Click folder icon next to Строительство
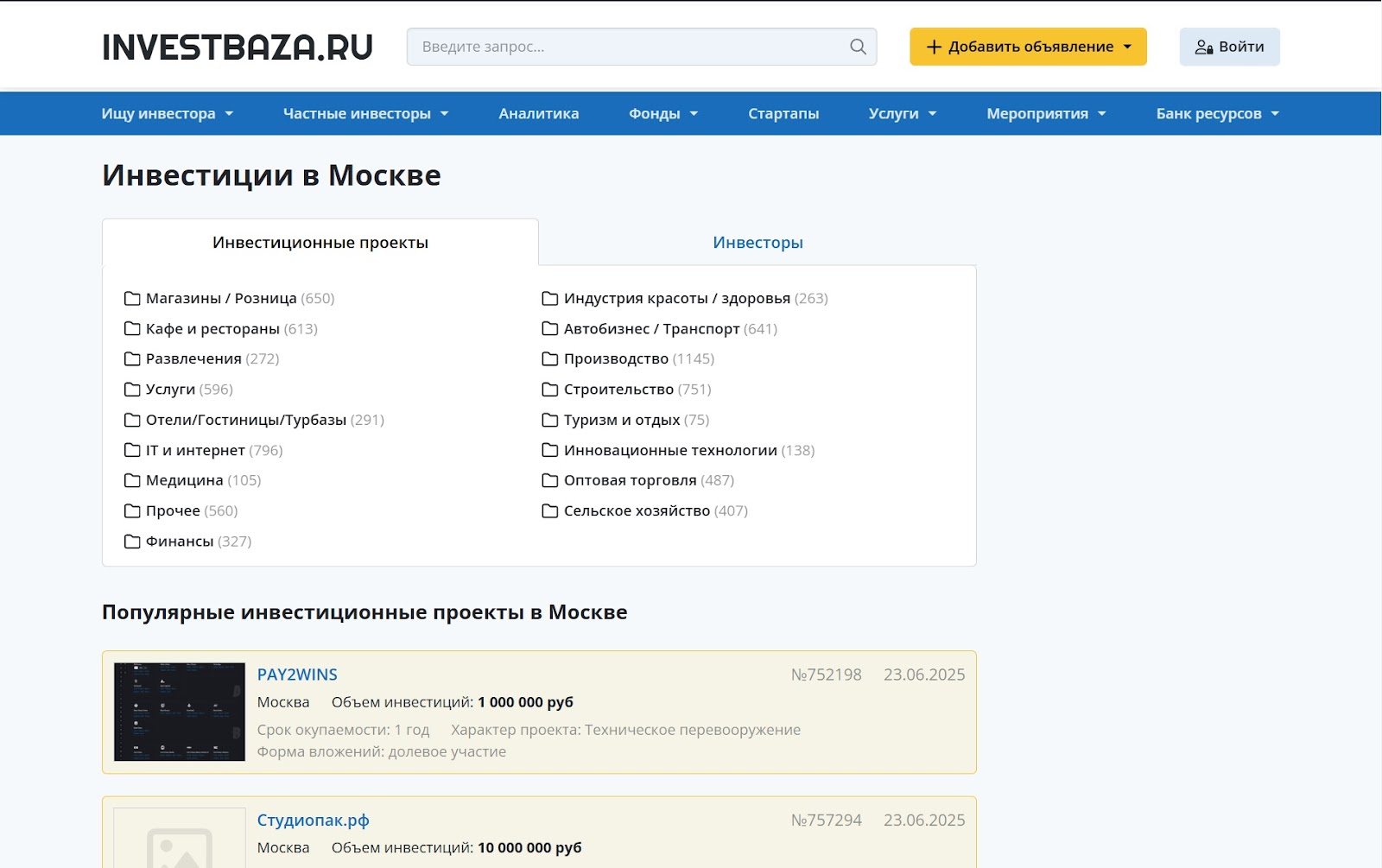The height and width of the screenshot is (868, 1382). (550, 390)
